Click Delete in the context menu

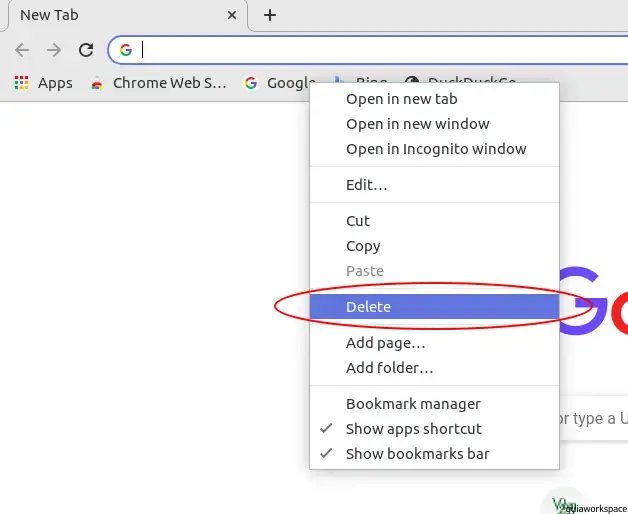(x=435, y=306)
